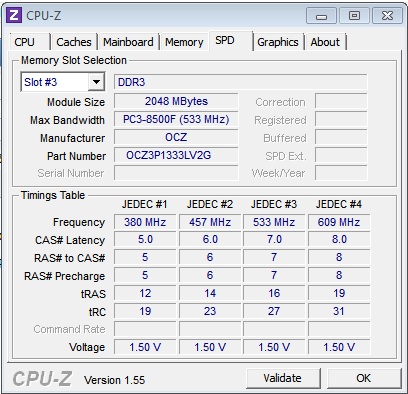Switch to the CPU tab
408x394 pixels.
[x=30, y=42]
